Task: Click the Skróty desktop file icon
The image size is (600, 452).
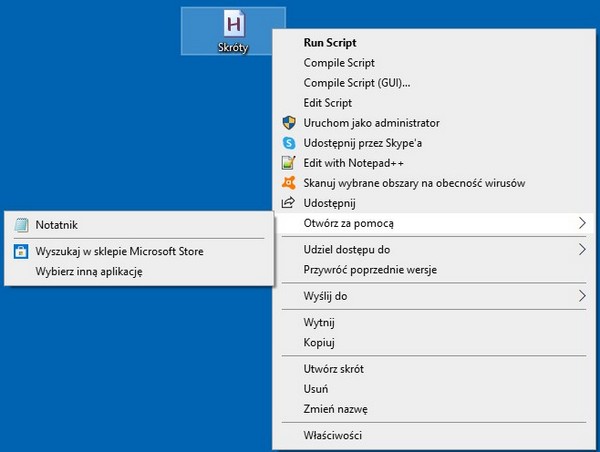Action: (234, 24)
